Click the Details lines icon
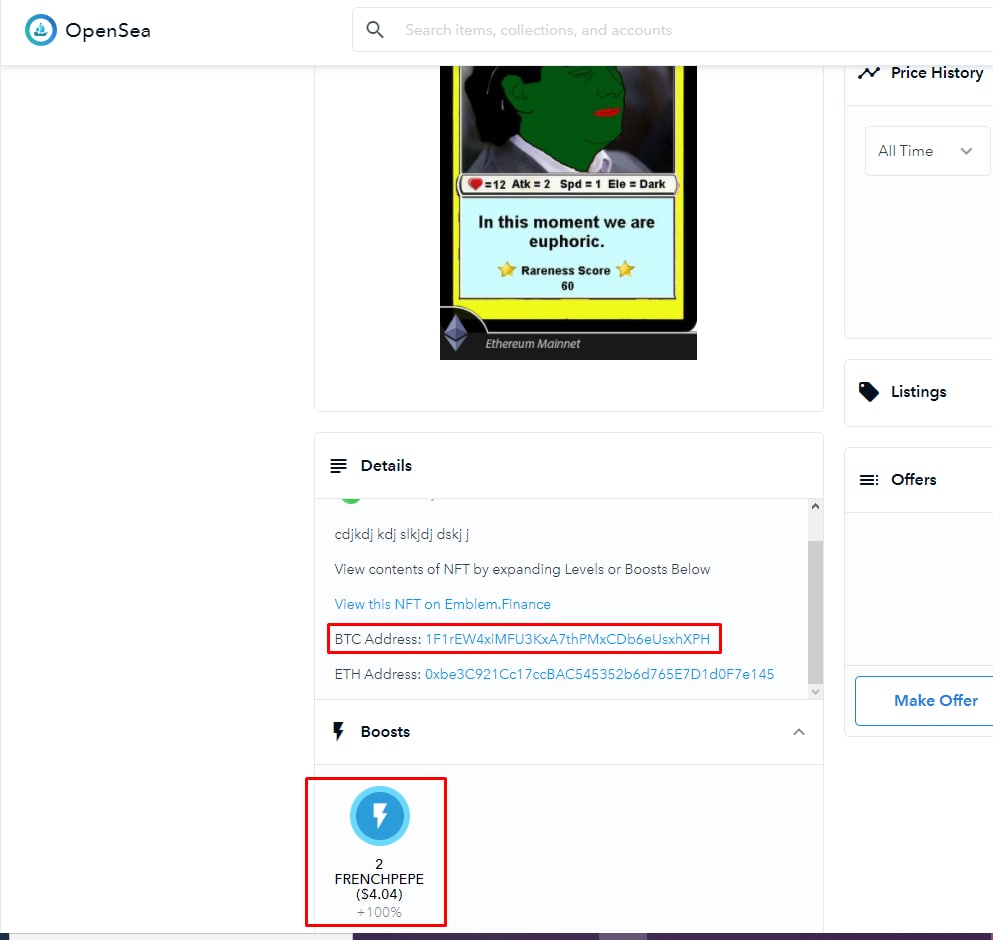993x940 pixels. coord(338,466)
